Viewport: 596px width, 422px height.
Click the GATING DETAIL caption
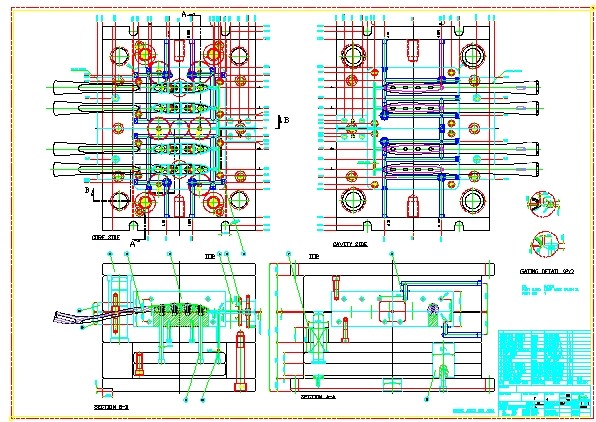547,271
